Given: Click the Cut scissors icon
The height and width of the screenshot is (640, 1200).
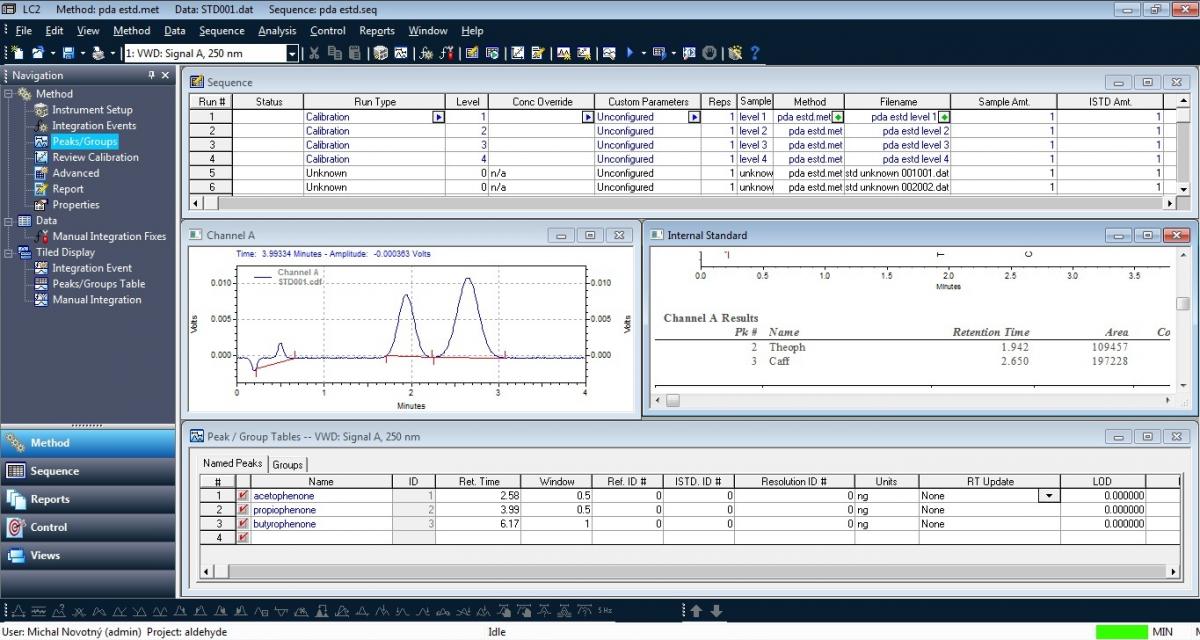Looking at the screenshot, I should 314,53.
